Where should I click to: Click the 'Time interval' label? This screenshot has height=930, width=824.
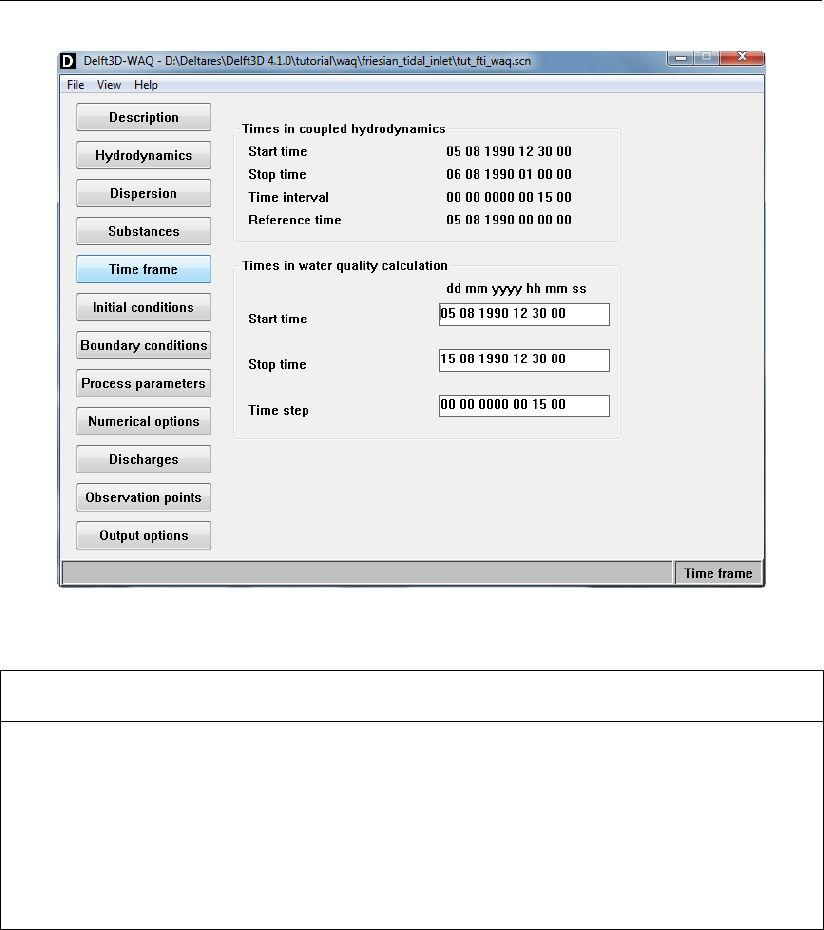point(288,197)
